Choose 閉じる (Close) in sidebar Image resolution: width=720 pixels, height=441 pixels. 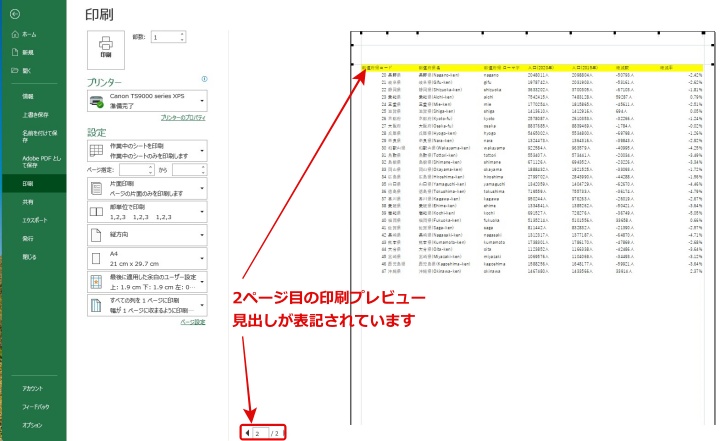29,257
